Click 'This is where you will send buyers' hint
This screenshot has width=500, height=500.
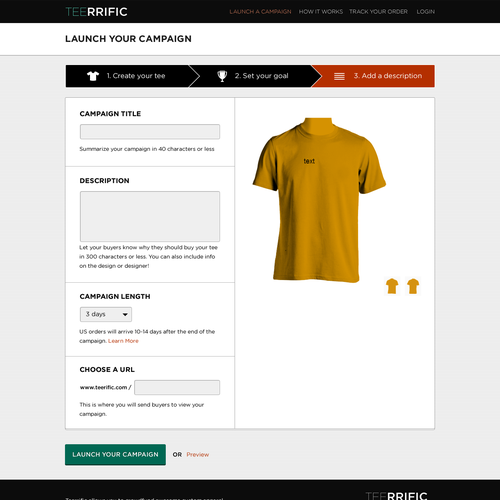[141, 409]
